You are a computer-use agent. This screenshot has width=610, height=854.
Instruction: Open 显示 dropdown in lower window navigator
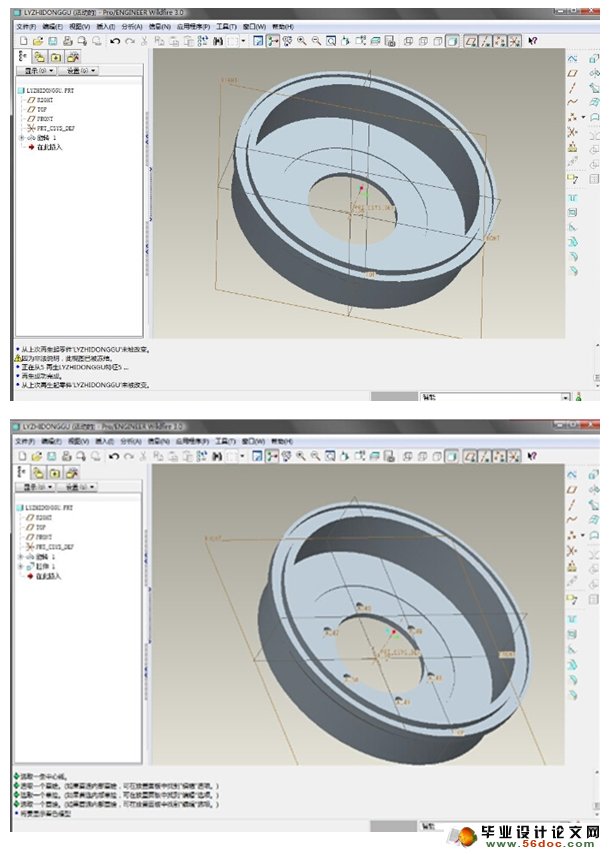35,487
